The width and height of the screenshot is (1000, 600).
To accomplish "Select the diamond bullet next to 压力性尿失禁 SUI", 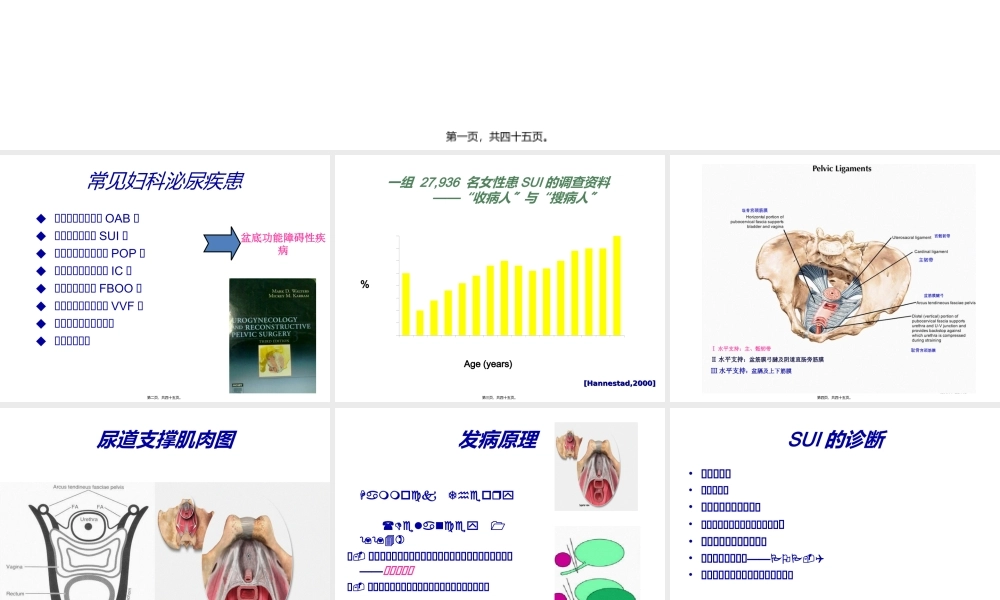I will (x=43, y=235).
